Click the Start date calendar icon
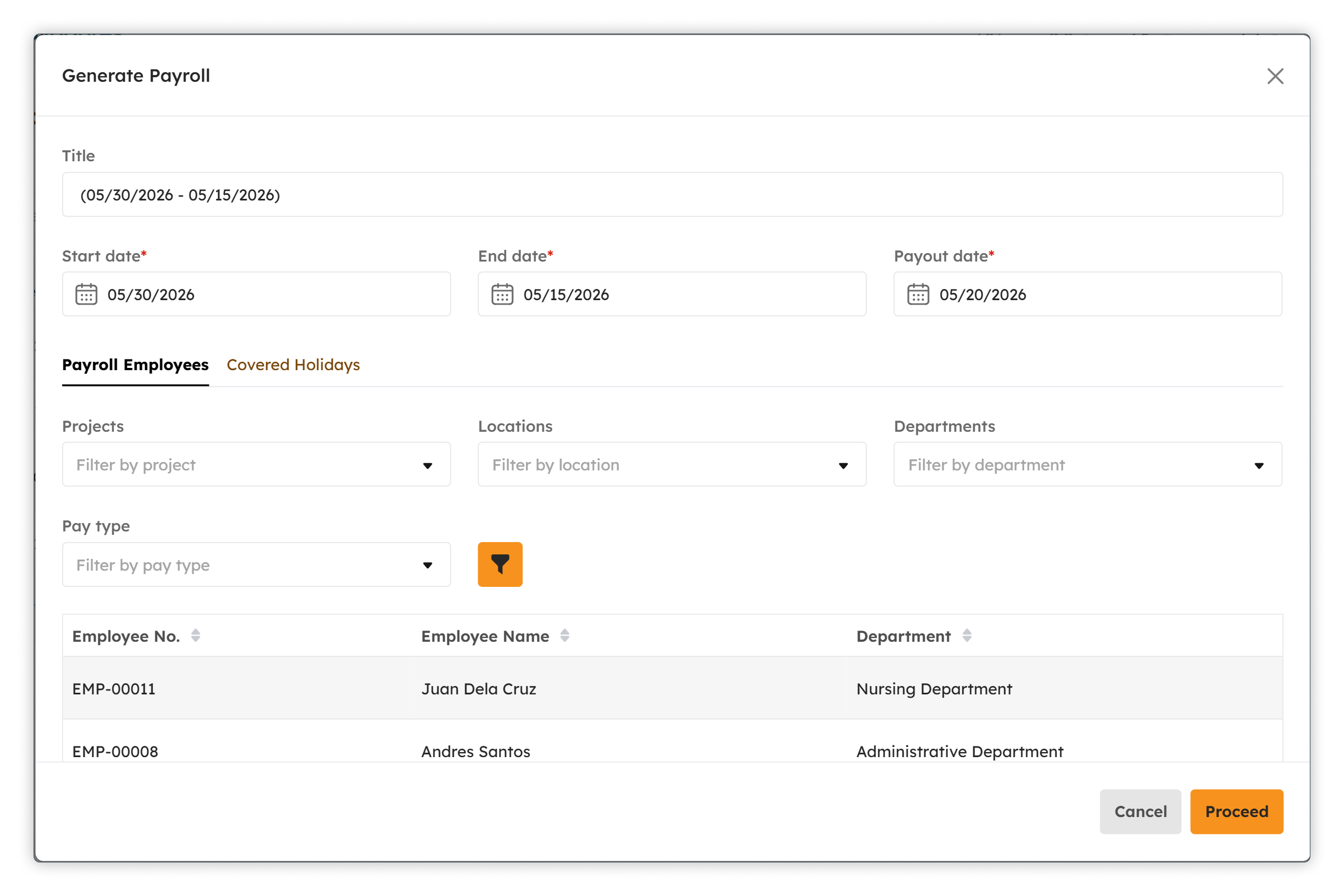The image size is (1344, 896). point(86,295)
